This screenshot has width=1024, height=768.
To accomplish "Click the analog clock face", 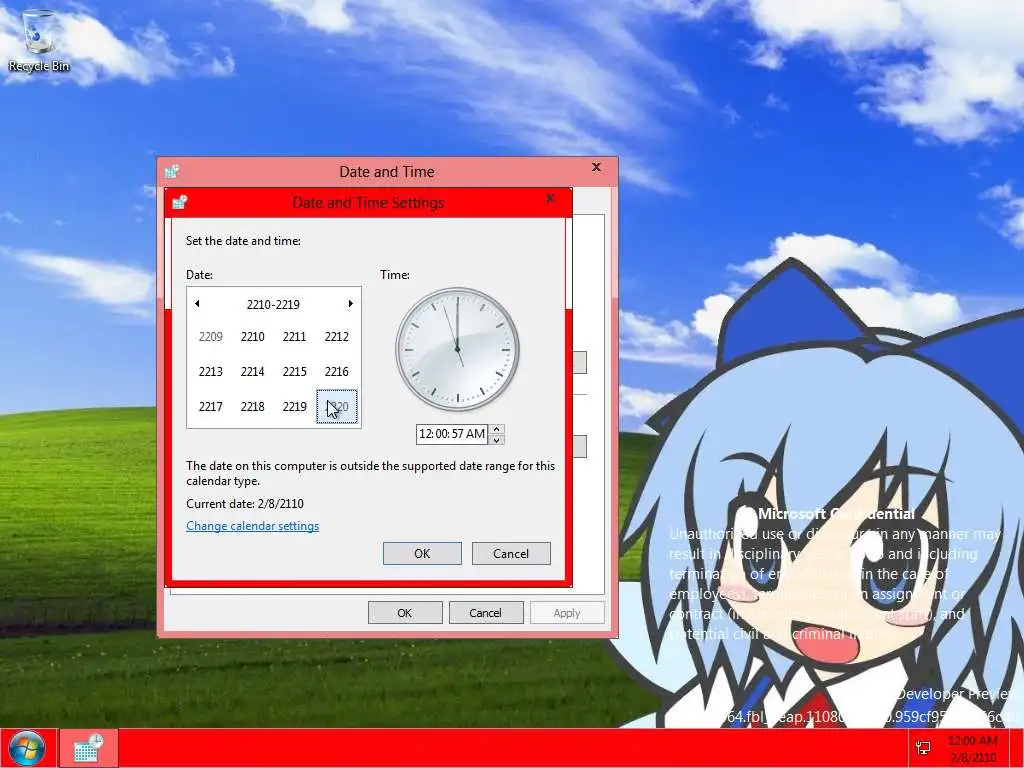I will [x=457, y=349].
